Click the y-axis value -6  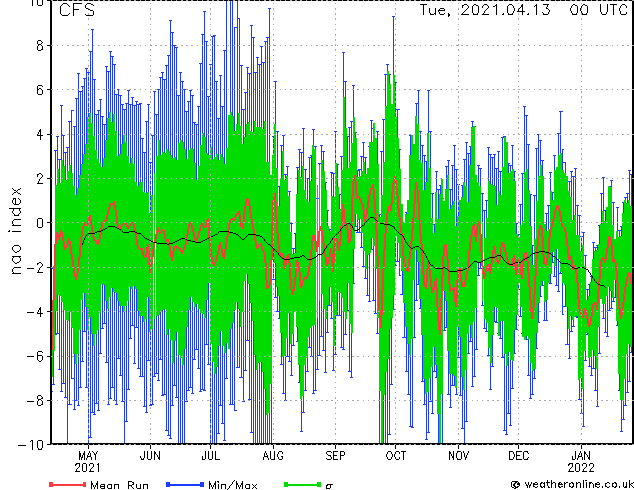coord(35,356)
